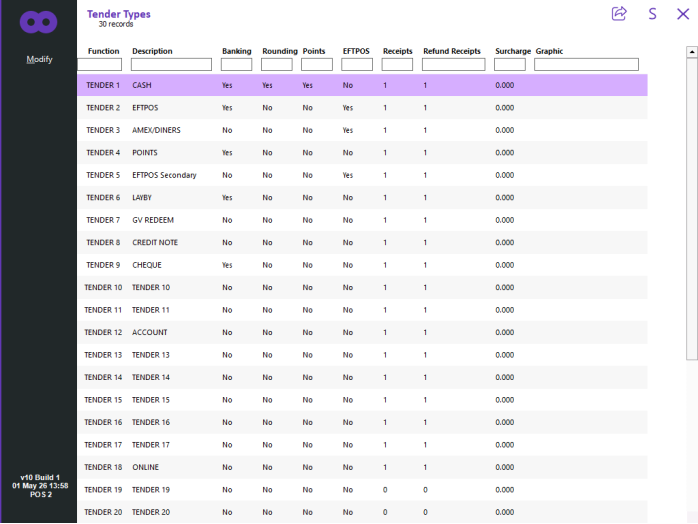The height and width of the screenshot is (524, 698).
Task: Select the CASH tender row
Action: pos(362,85)
